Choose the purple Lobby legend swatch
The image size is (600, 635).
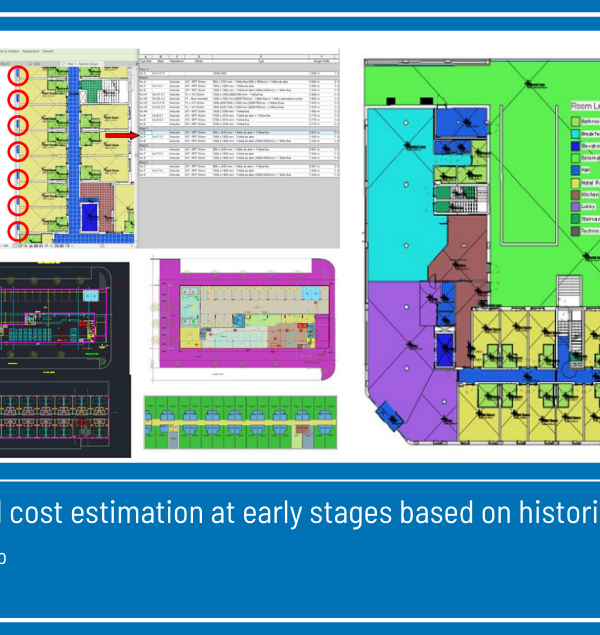[576, 209]
